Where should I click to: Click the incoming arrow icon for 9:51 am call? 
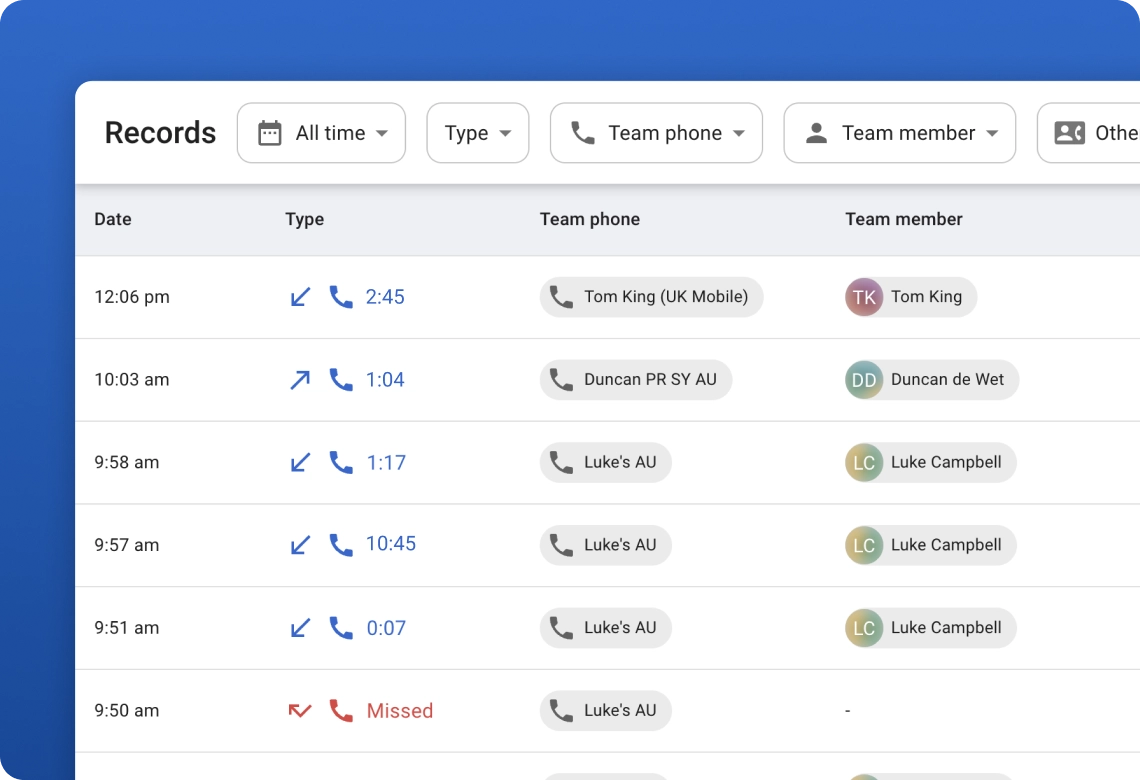pyautogui.click(x=300, y=628)
